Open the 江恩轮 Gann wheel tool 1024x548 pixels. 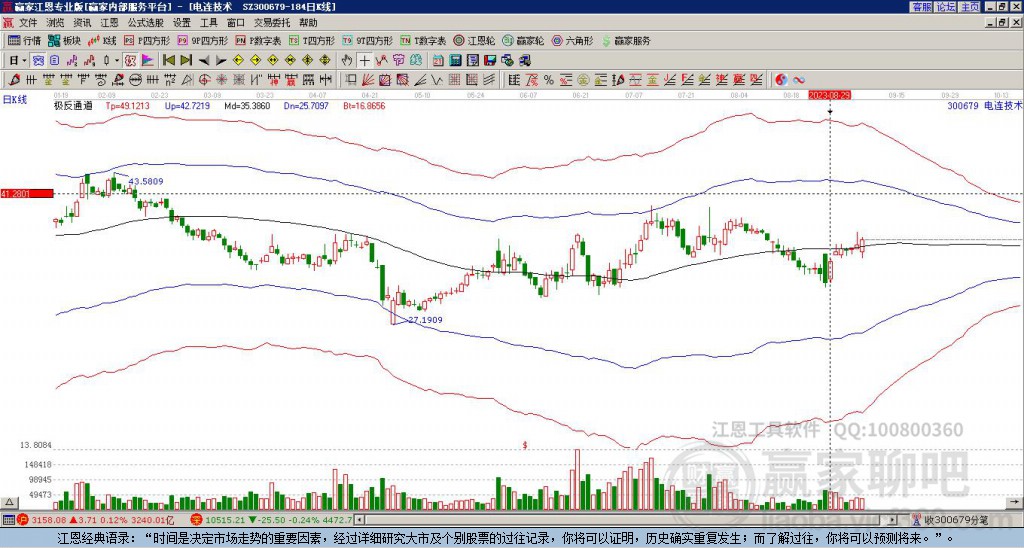474,40
